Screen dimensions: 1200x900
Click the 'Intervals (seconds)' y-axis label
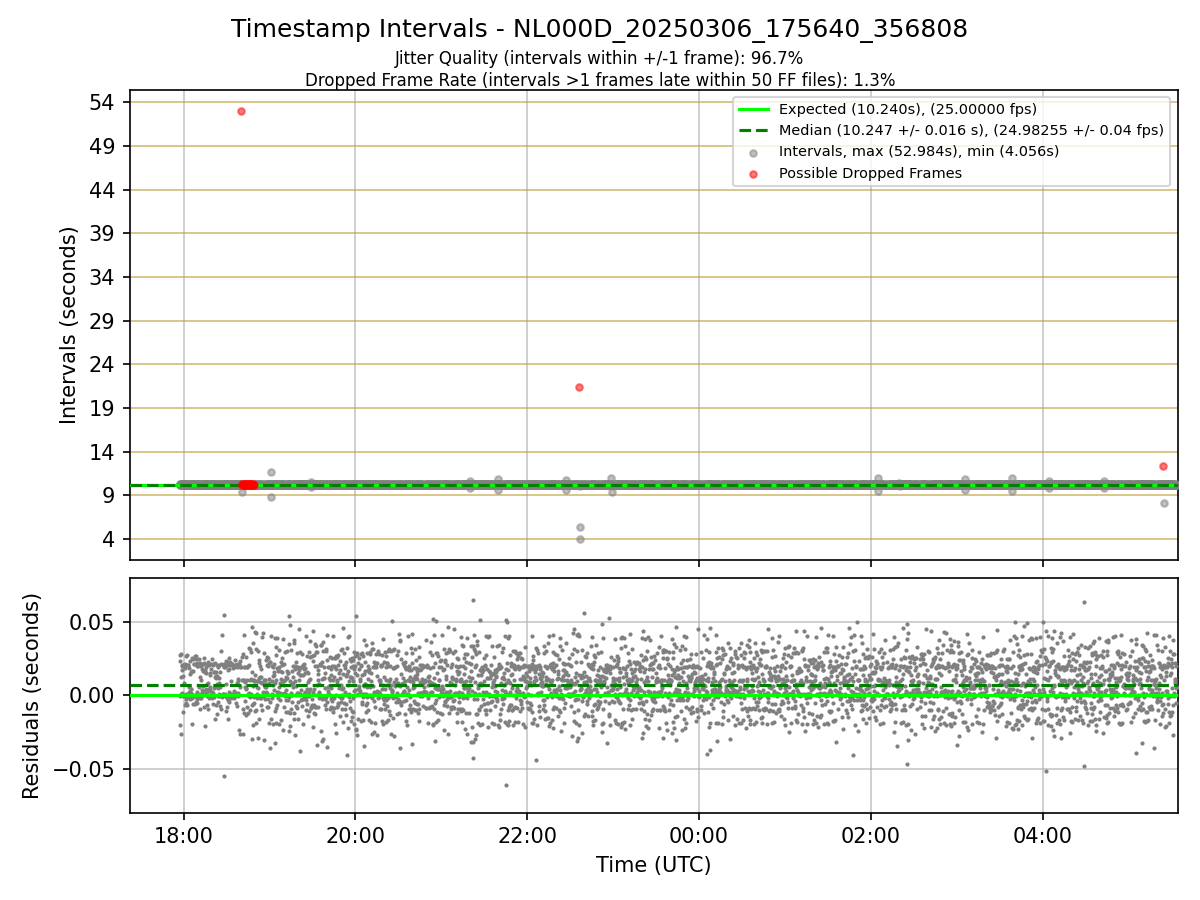(68, 325)
